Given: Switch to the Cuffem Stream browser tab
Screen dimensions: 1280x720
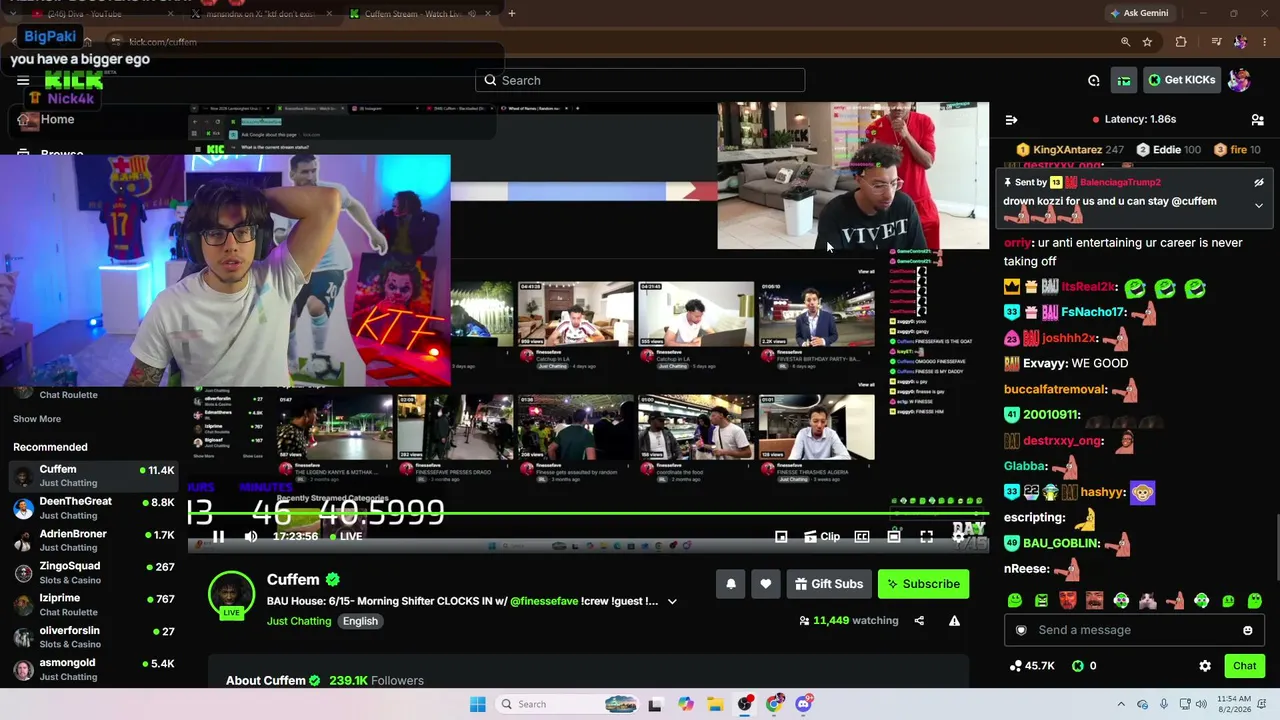Looking at the screenshot, I should point(418,14).
